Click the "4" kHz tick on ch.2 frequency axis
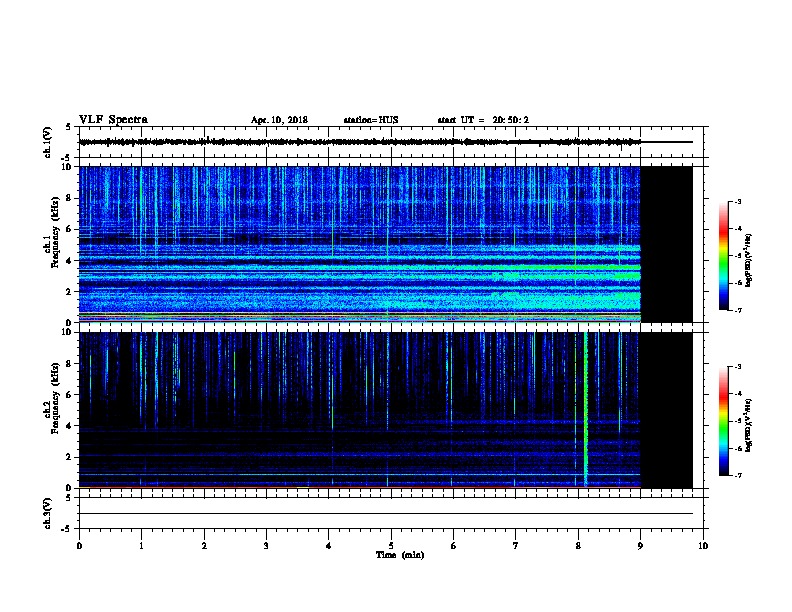 [69, 426]
